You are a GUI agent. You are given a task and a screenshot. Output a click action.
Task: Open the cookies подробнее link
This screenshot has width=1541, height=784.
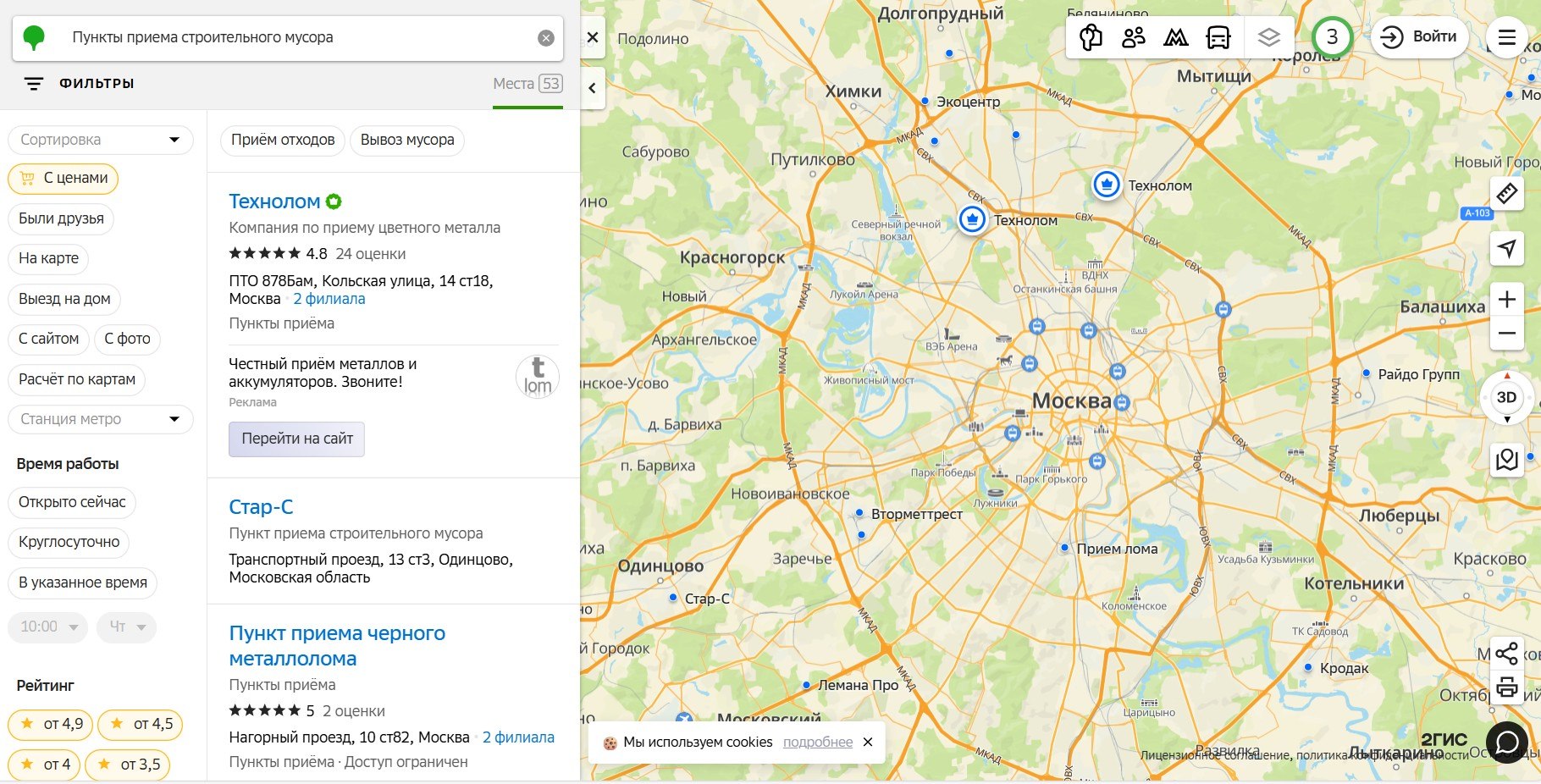click(x=818, y=743)
